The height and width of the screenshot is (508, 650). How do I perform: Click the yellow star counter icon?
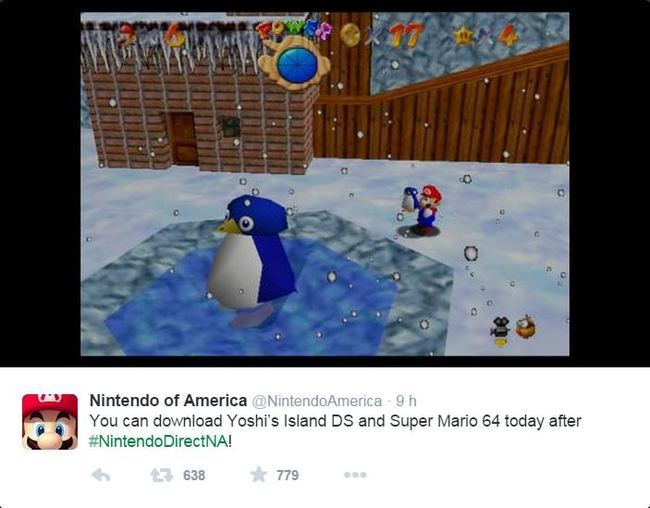coord(464,36)
